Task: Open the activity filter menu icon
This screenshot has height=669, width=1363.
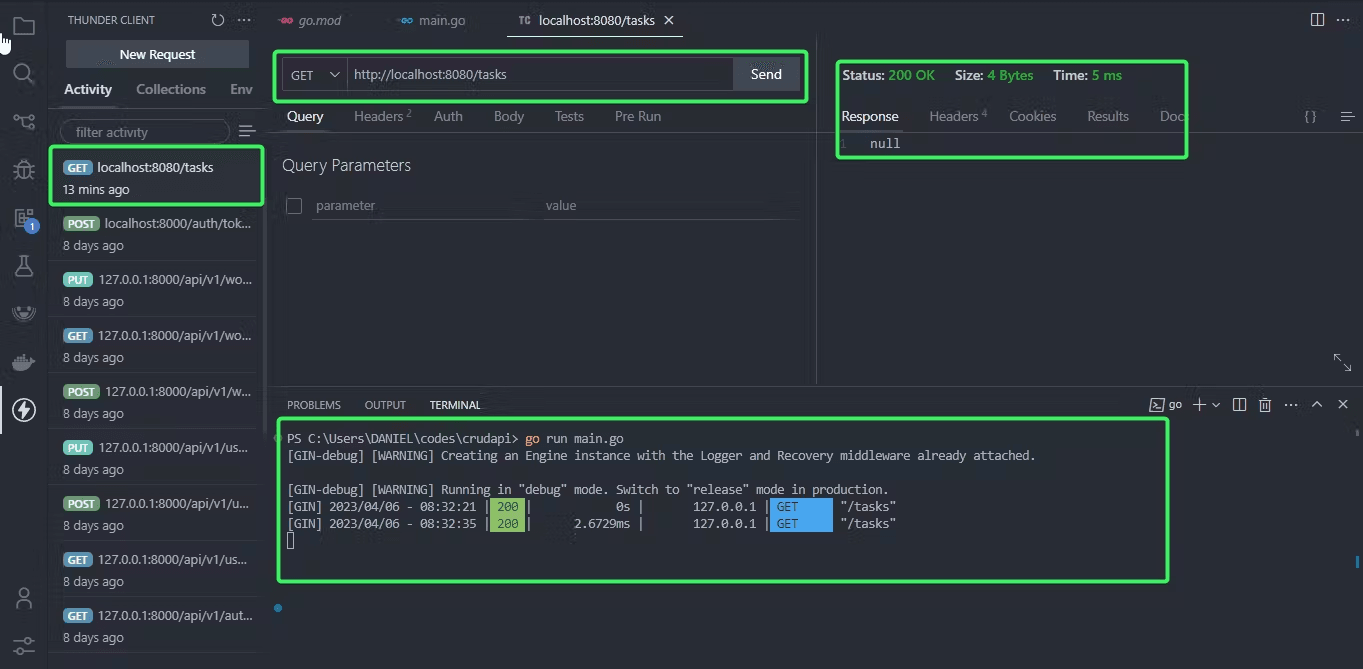Action: tap(247, 131)
